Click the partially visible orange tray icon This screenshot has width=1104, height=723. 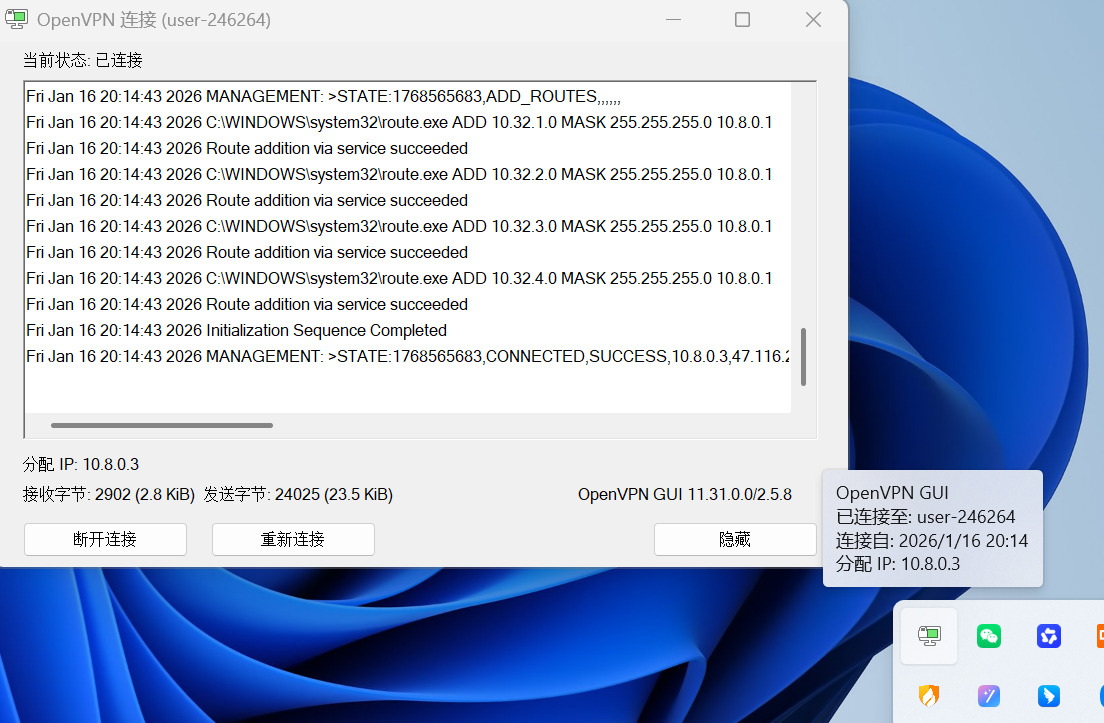tap(1098, 636)
